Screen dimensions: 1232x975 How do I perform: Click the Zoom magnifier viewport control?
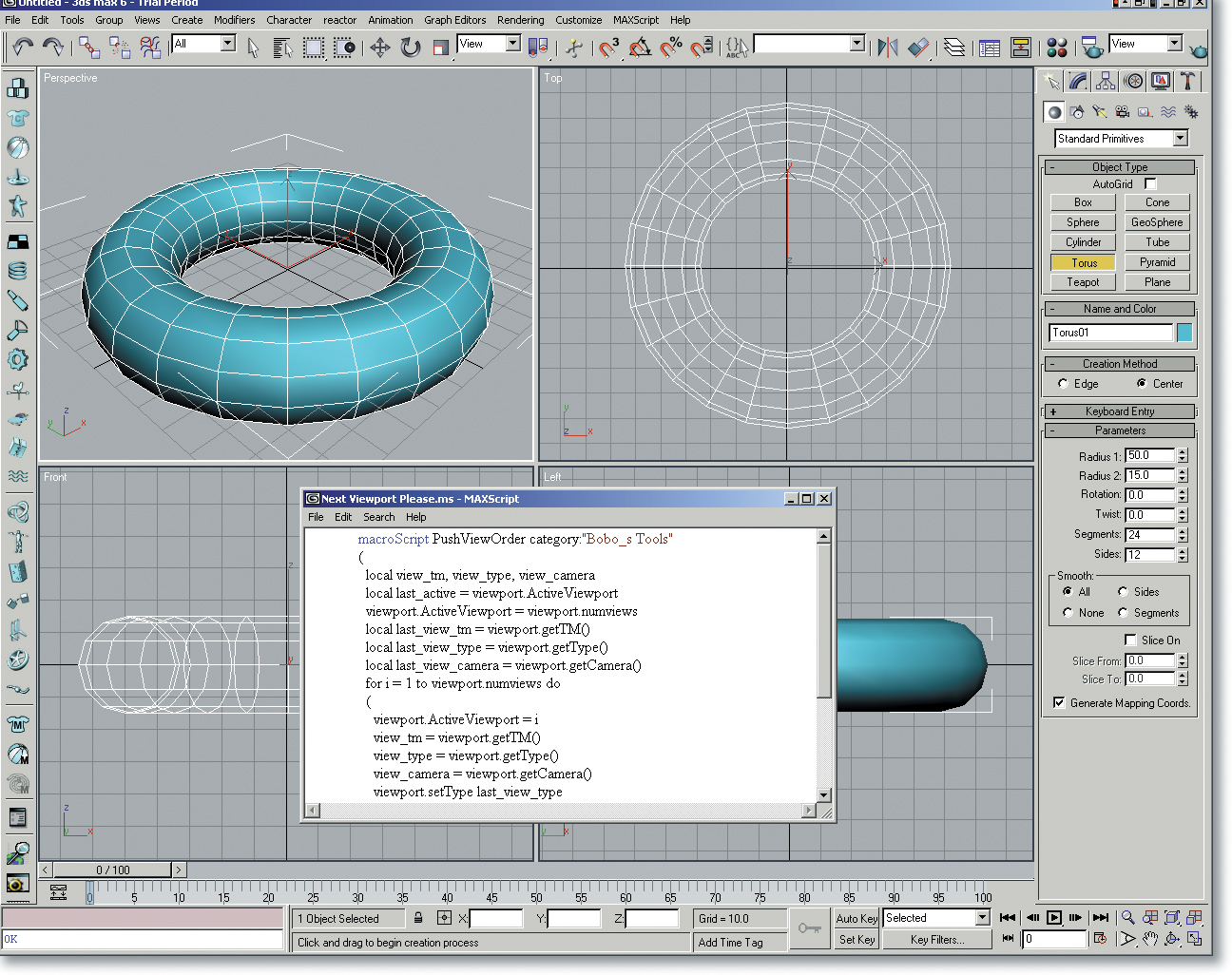[x=1127, y=918]
